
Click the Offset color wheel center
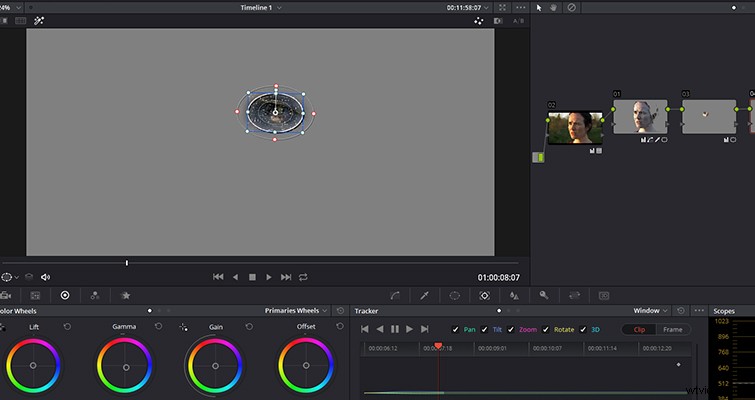click(306, 366)
